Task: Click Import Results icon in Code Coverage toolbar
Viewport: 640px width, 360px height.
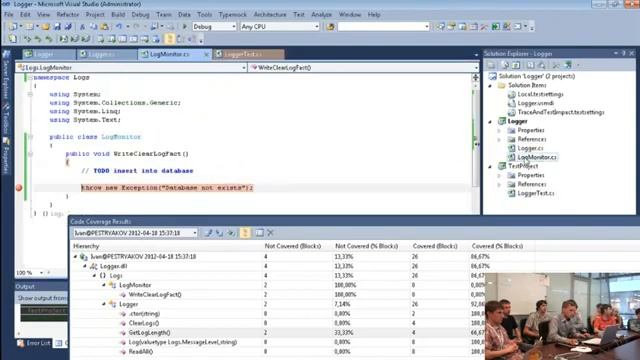Action: pos(220,233)
